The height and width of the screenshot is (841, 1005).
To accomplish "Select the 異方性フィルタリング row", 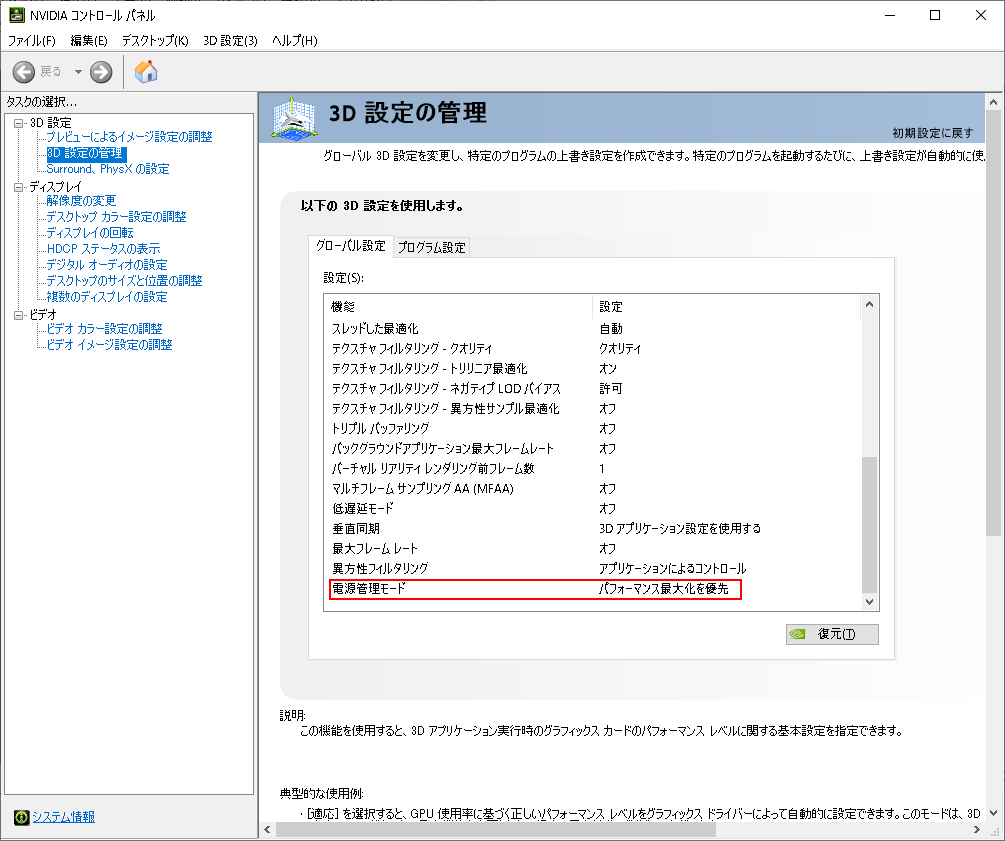I will click(593, 569).
